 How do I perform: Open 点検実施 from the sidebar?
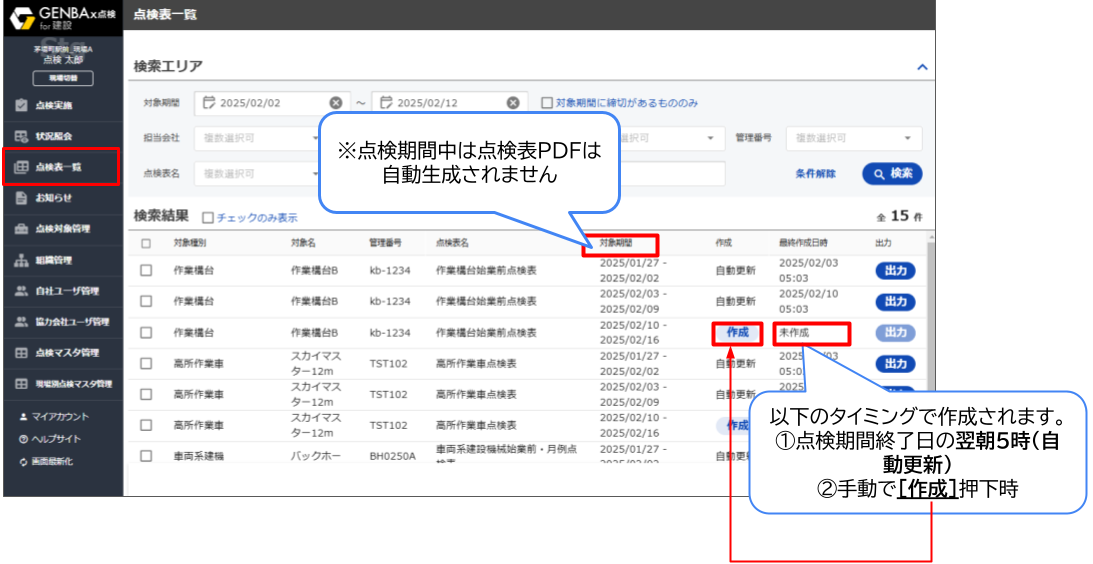[x=54, y=105]
